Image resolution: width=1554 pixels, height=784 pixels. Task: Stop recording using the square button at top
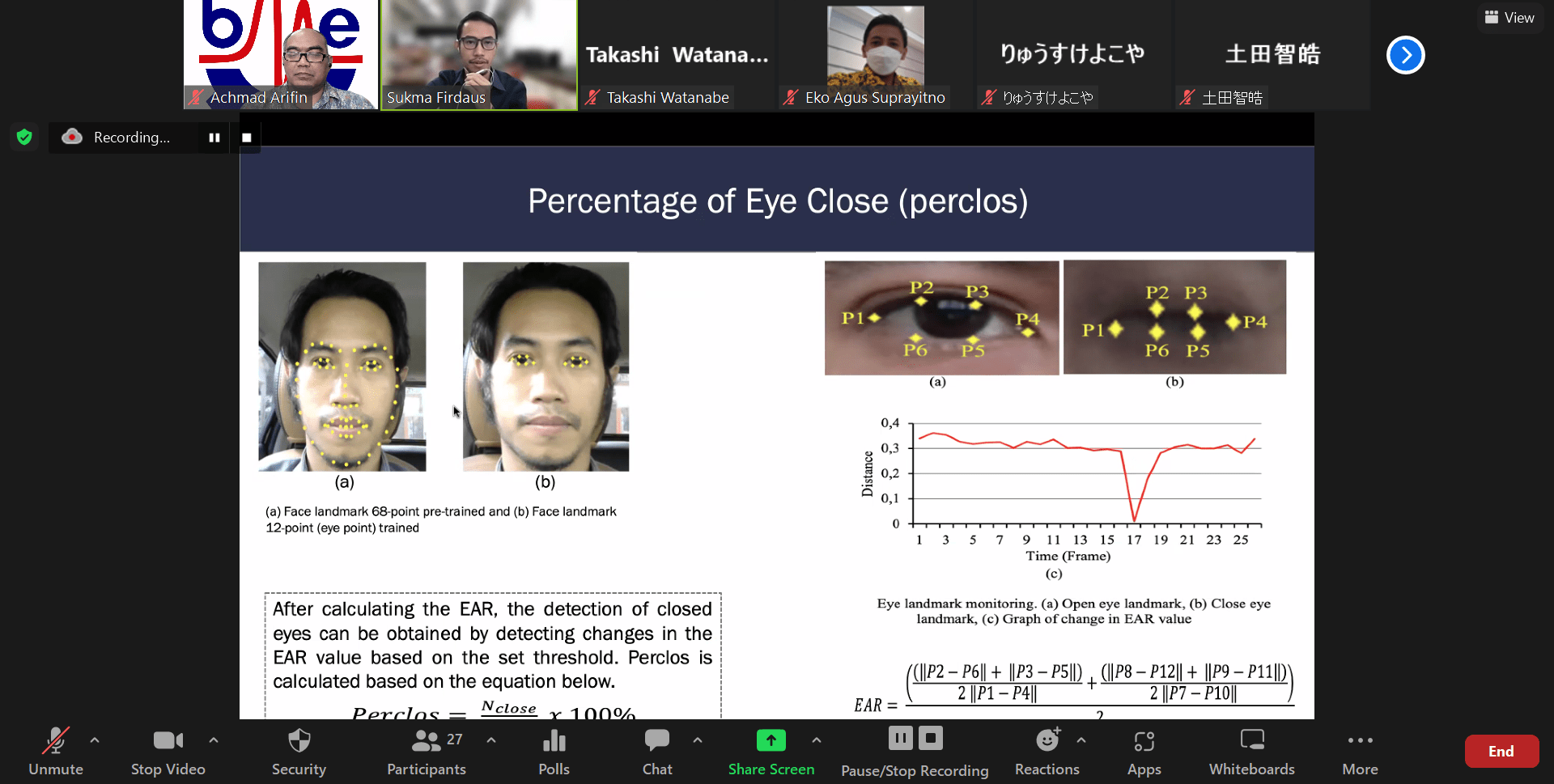pyautogui.click(x=247, y=138)
